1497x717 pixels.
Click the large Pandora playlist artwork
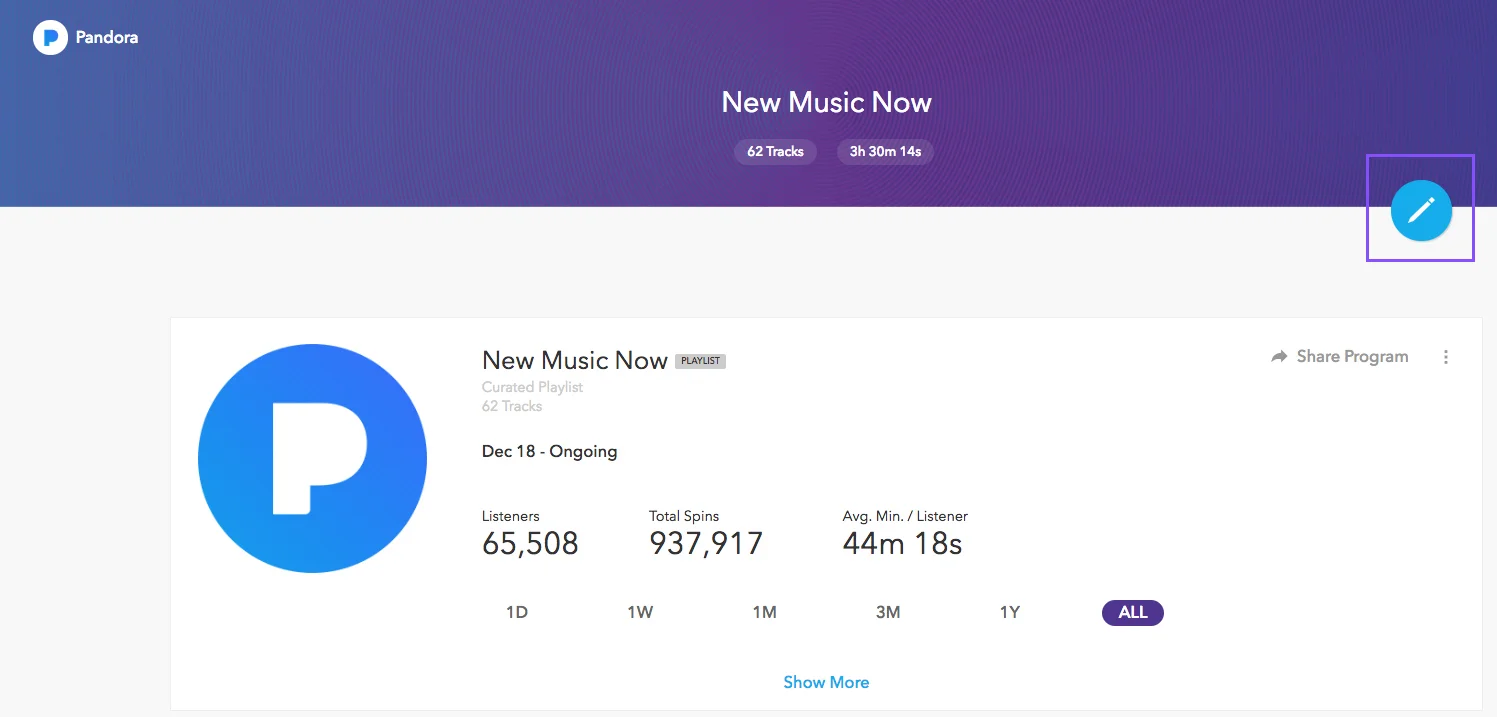coord(312,458)
